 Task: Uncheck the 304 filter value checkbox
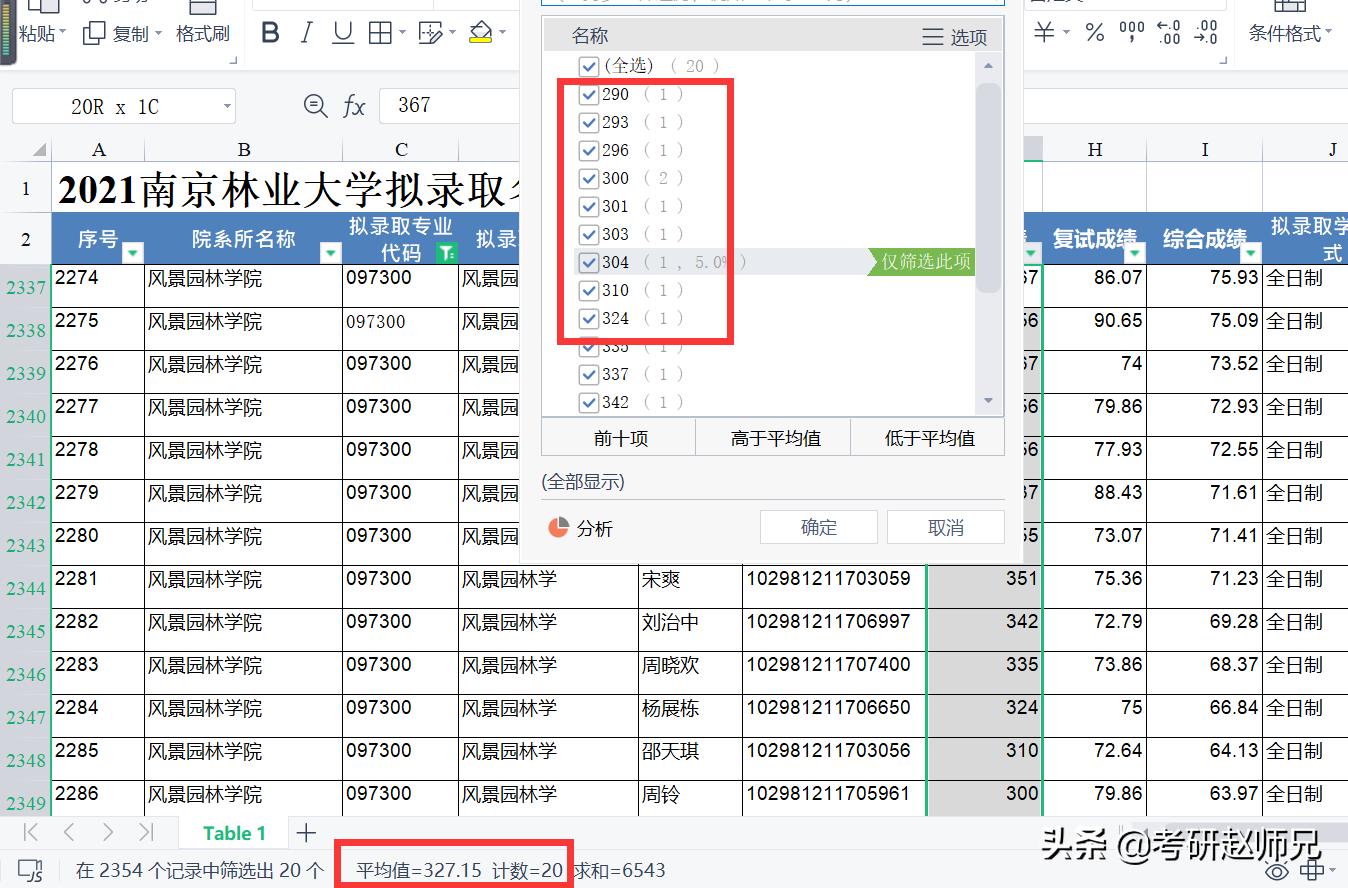[589, 262]
